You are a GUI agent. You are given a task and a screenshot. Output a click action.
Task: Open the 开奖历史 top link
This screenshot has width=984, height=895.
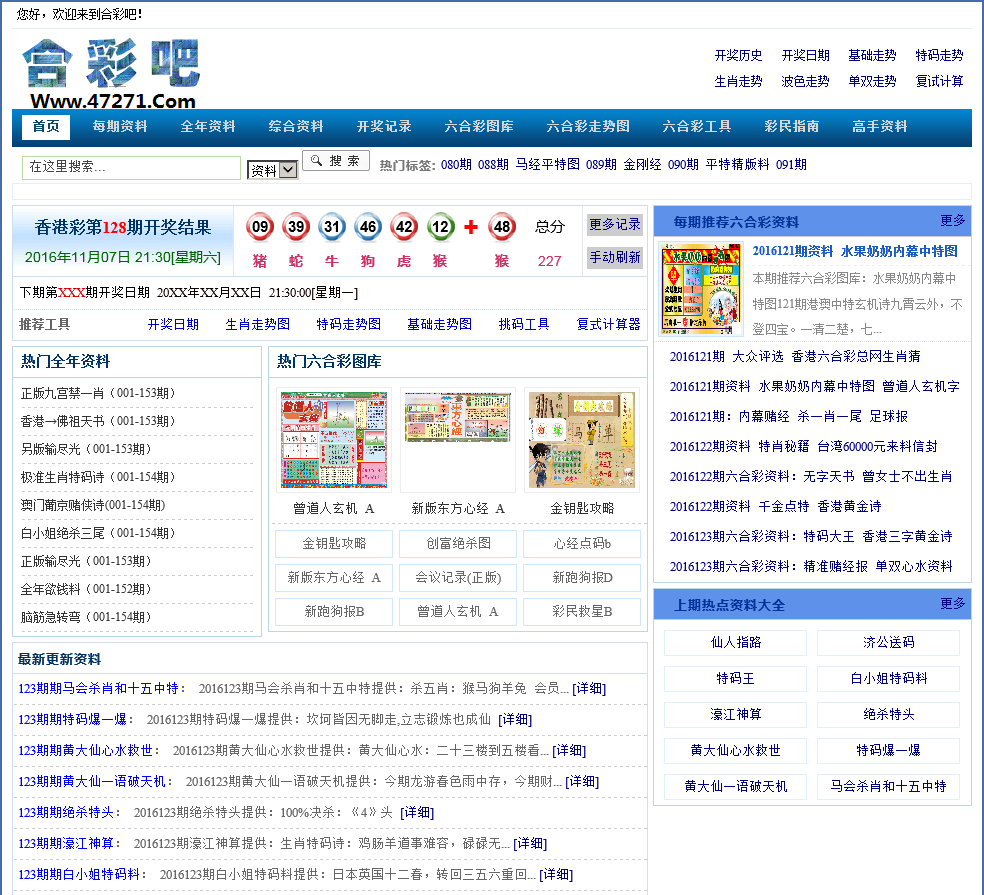pyautogui.click(x=739, y=56)
